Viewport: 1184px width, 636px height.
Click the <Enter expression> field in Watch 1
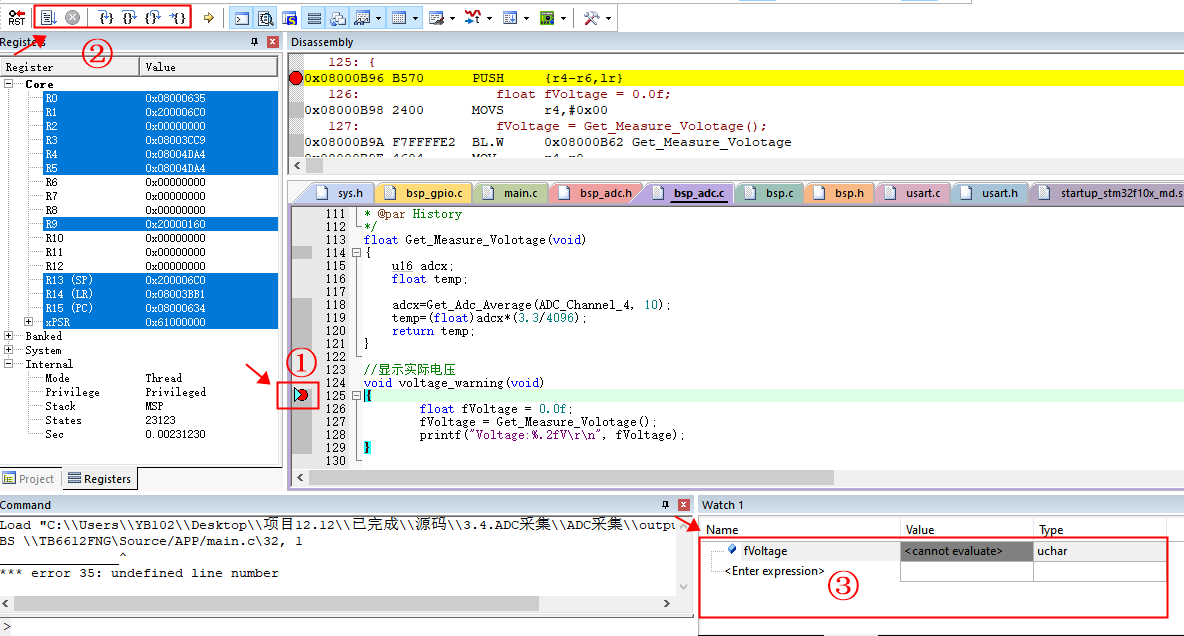pos(775,571)
